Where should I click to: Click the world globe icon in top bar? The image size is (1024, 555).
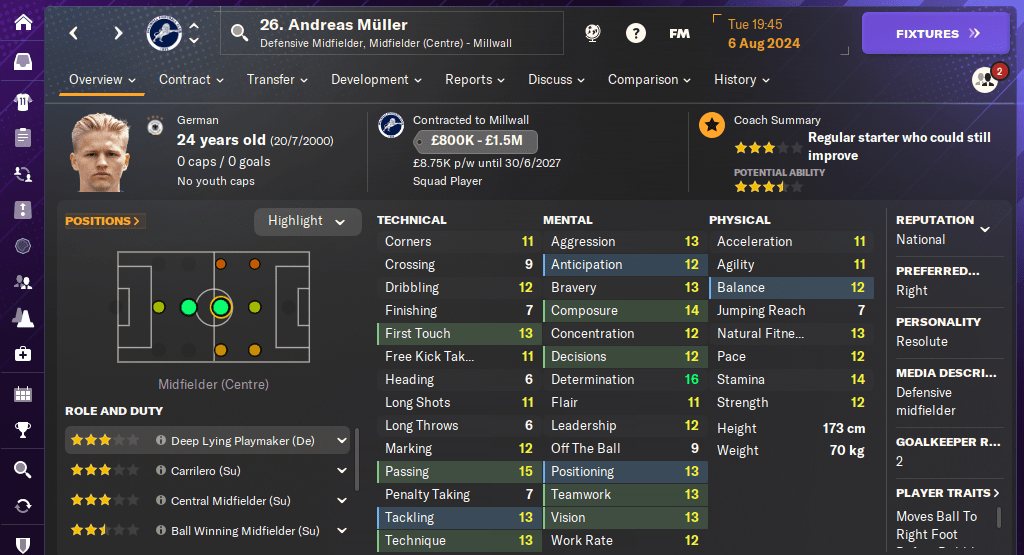(x=592, y=33)
